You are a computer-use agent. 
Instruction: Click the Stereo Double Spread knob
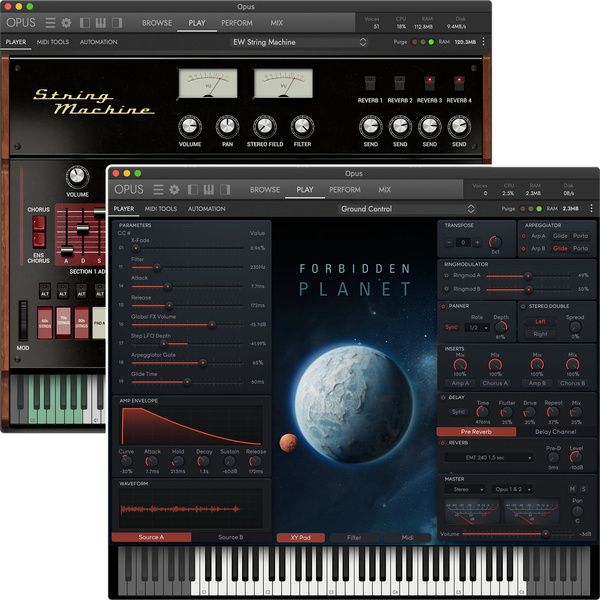[575, 327]
